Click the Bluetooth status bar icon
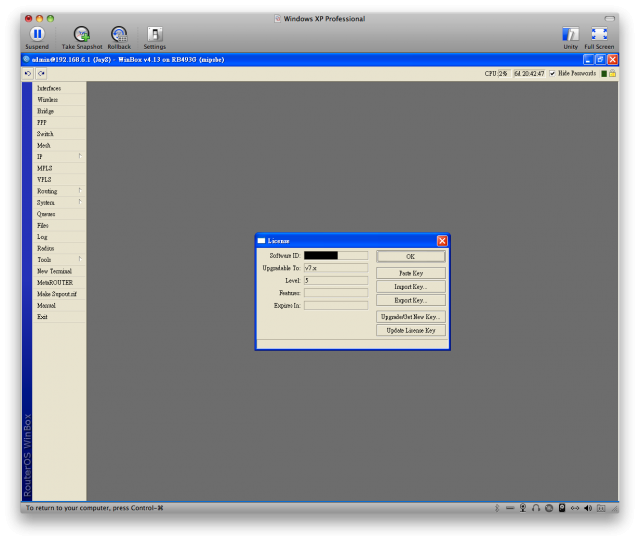This screenshot has height=542, width=640. 497,508
